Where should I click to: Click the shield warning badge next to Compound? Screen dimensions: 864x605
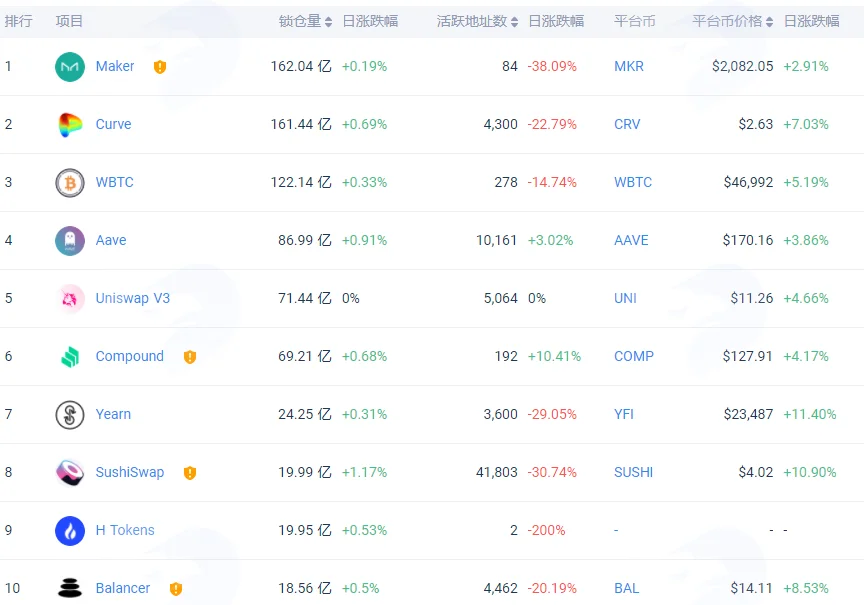[190, 357]
